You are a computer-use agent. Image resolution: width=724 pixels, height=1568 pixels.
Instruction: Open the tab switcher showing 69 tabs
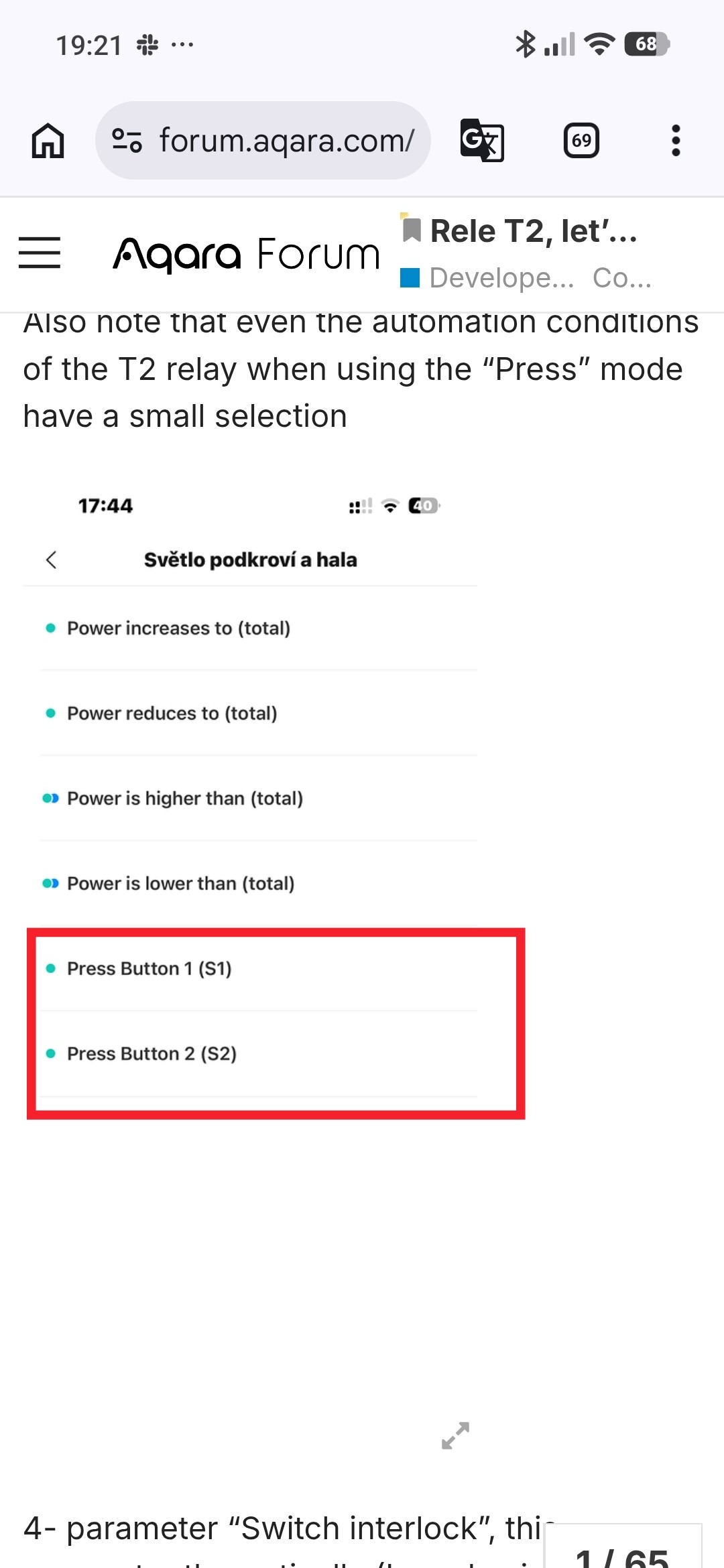pyautogui.click(x=581, y=141)
